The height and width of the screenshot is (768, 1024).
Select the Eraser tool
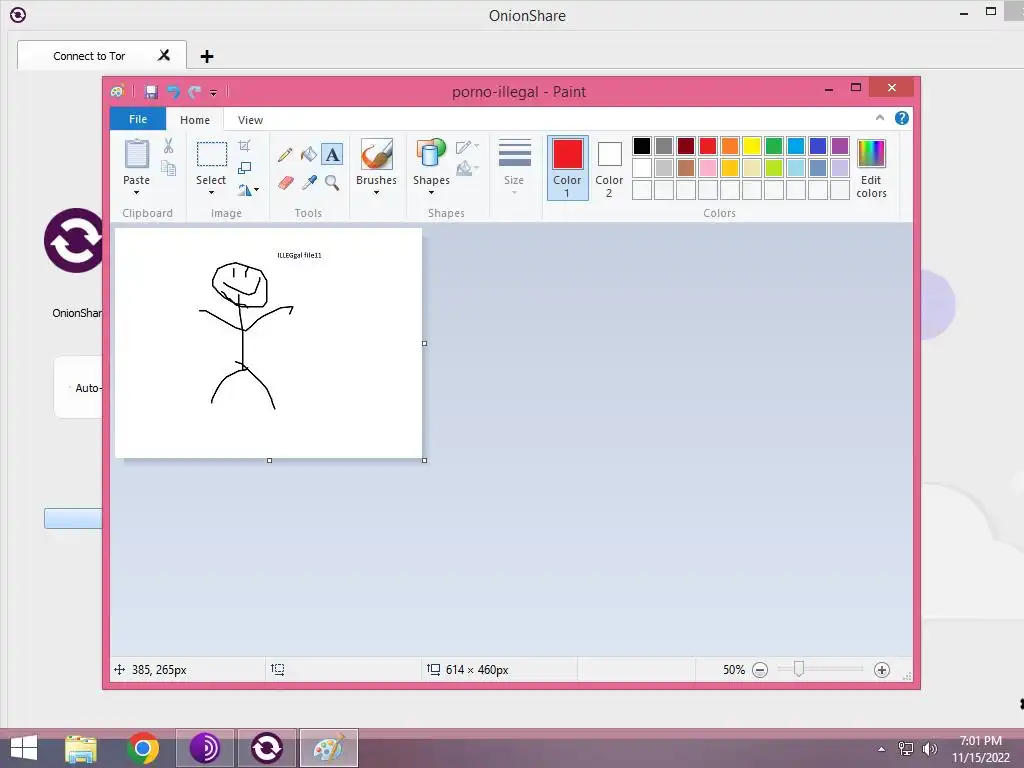click(x=285, y=183)
